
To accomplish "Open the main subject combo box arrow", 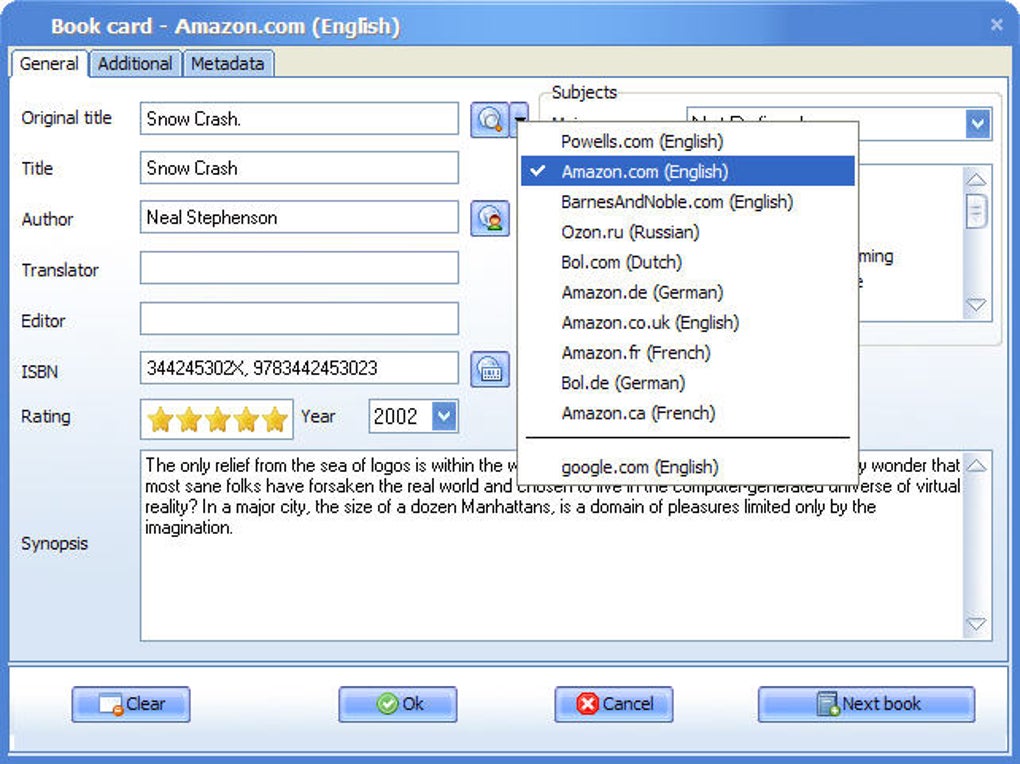I will (978, 123).
